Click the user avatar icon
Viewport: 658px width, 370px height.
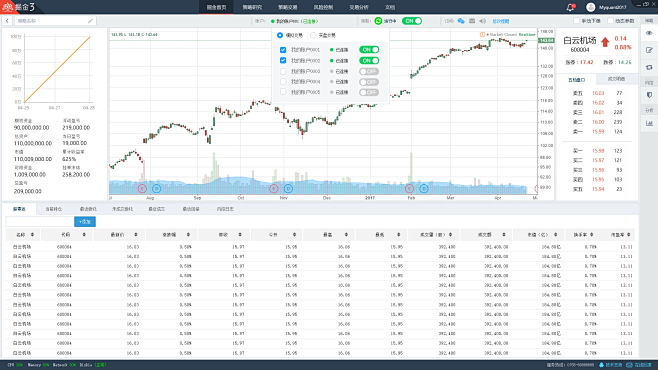[x=590, y=7]
